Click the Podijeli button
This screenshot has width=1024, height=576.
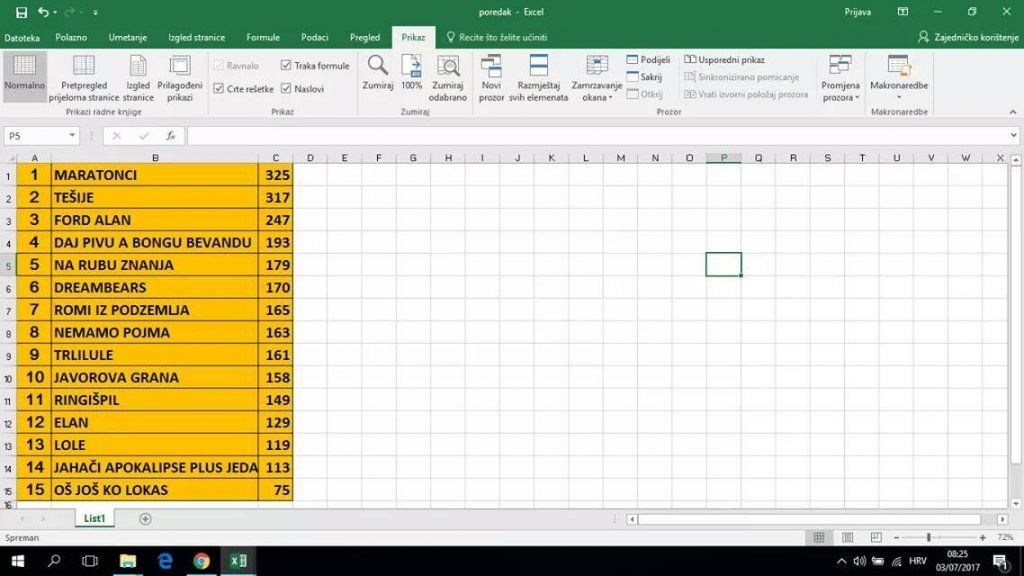pyautogui.click(x=648, y=60)
